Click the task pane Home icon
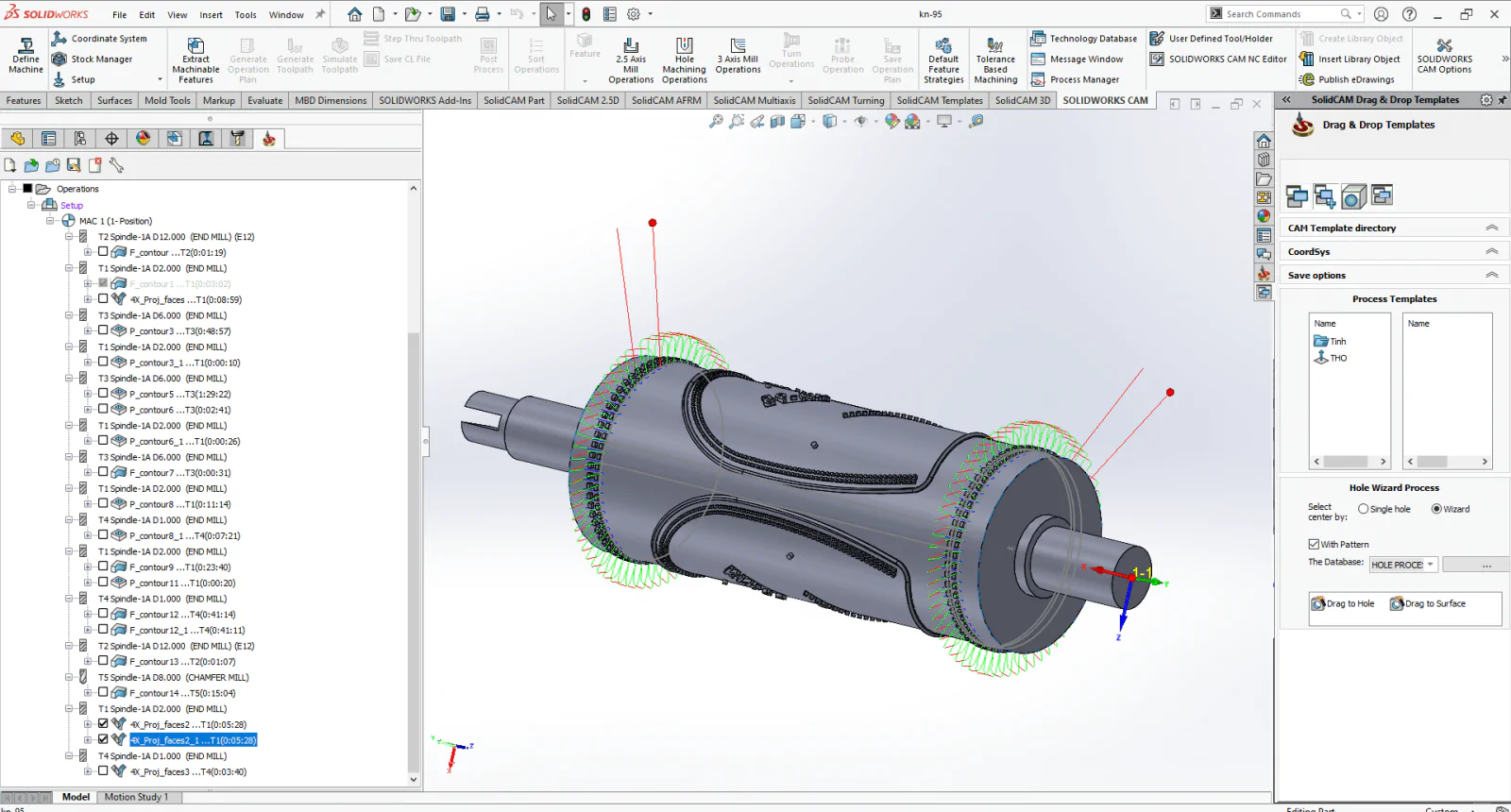 click(x=1264, y=141)
